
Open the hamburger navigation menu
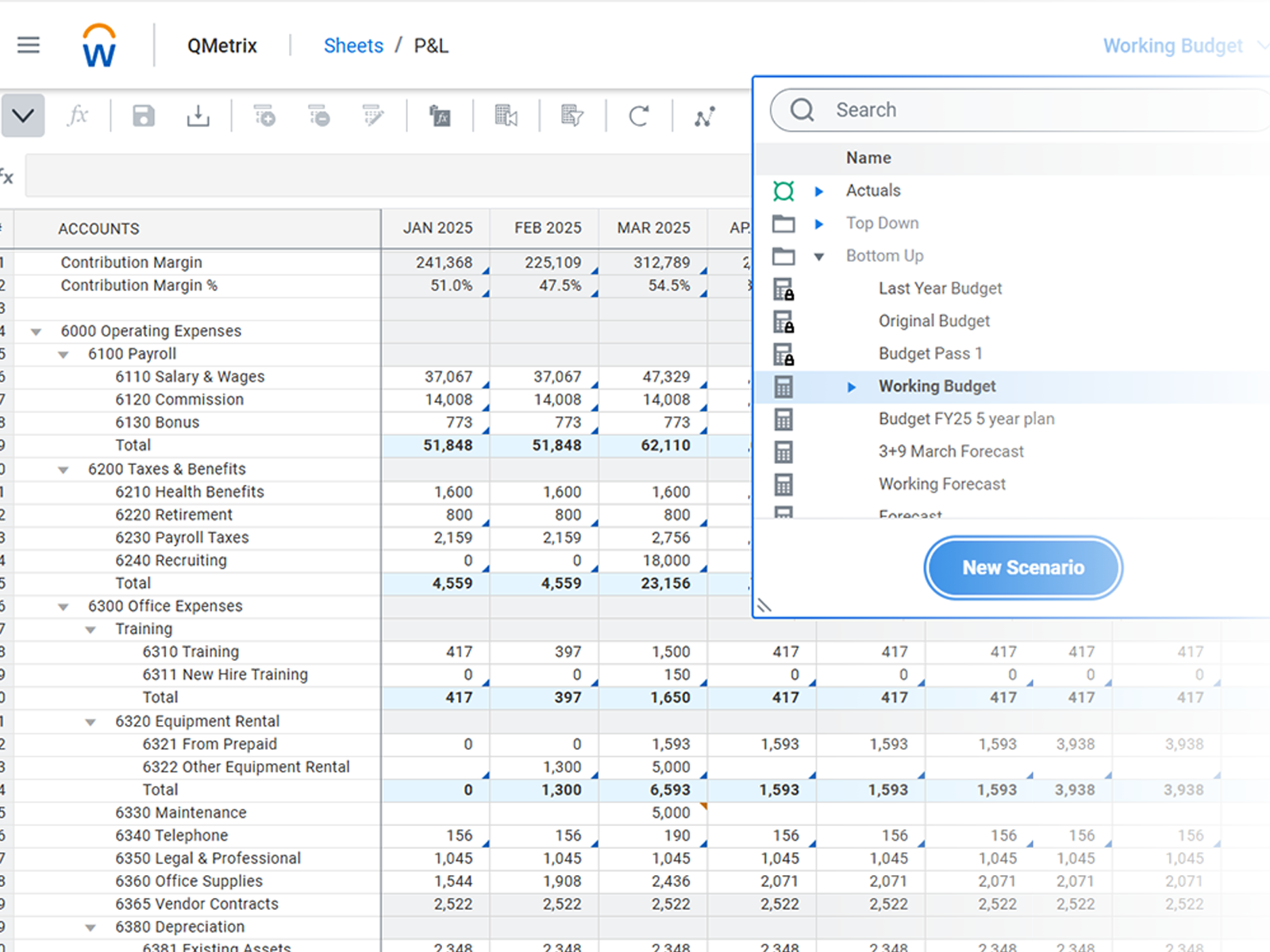pos(29,45)
